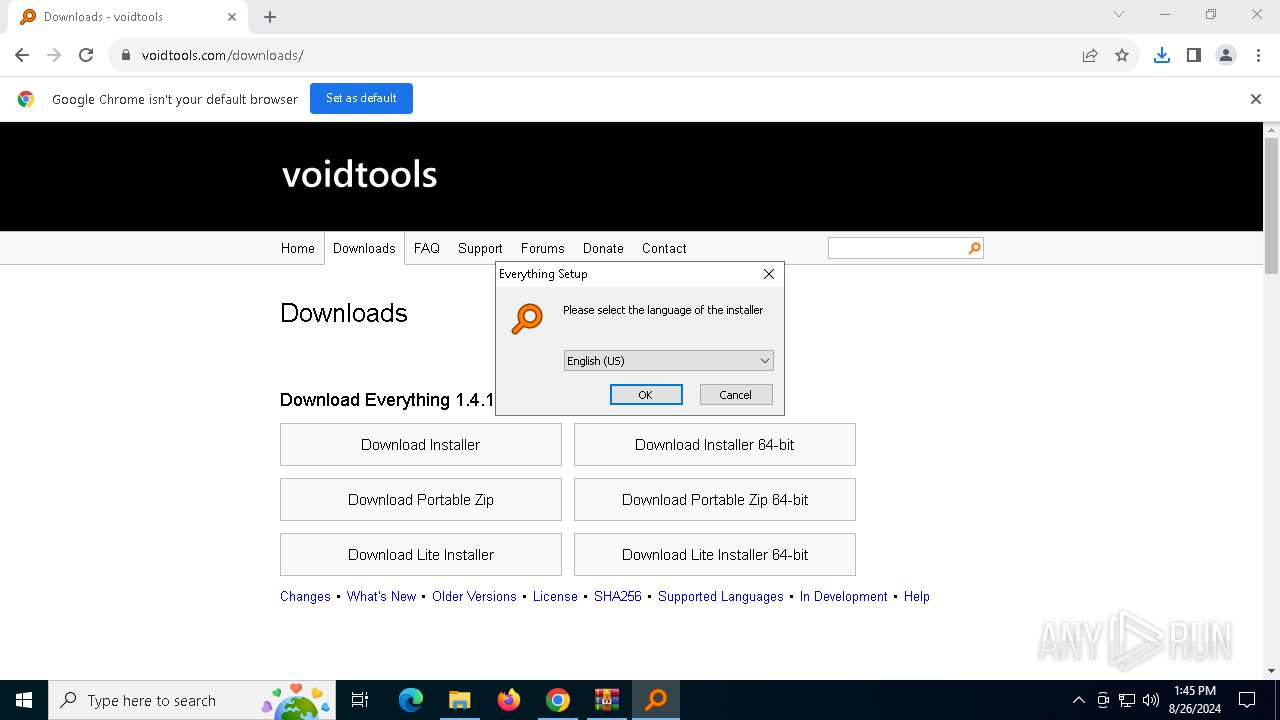Image resolution: width=1280 pixels, height=720 pixels.
Task: Reload the voidtools page
Action: tap(86, 55)
